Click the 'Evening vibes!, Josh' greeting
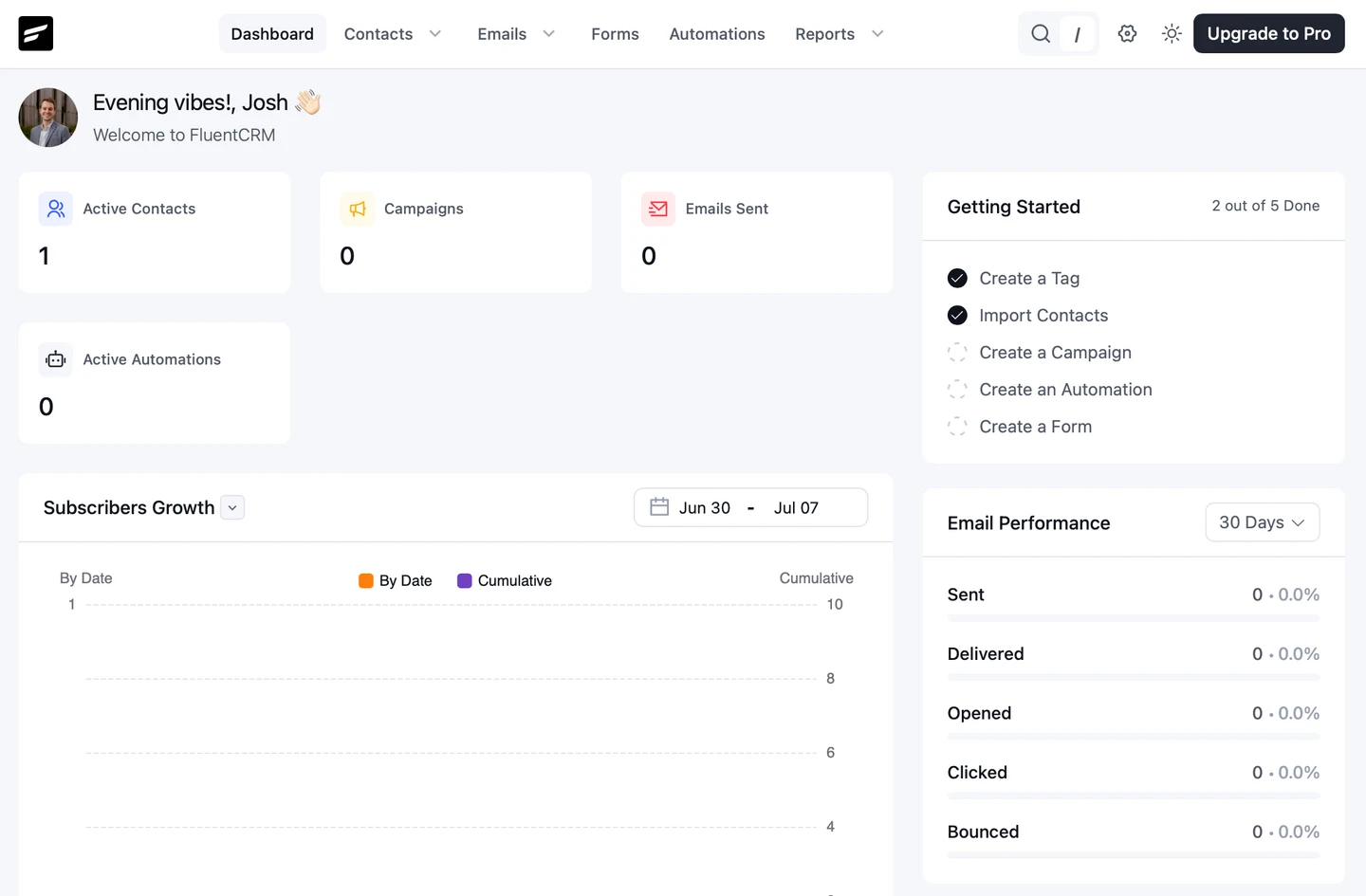 tap(191, 102)
